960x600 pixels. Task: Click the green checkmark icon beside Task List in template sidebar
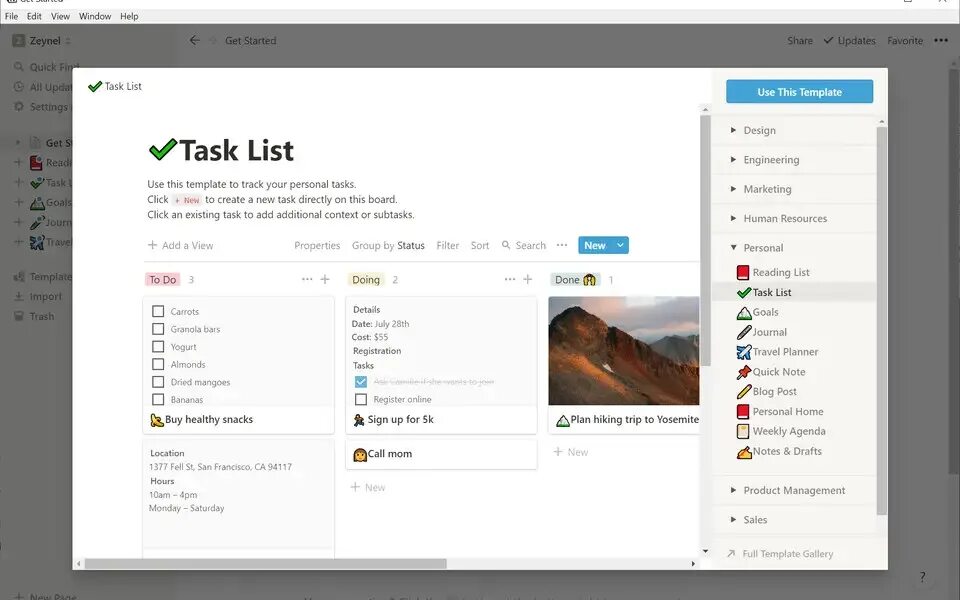click(x=743, y=292)
